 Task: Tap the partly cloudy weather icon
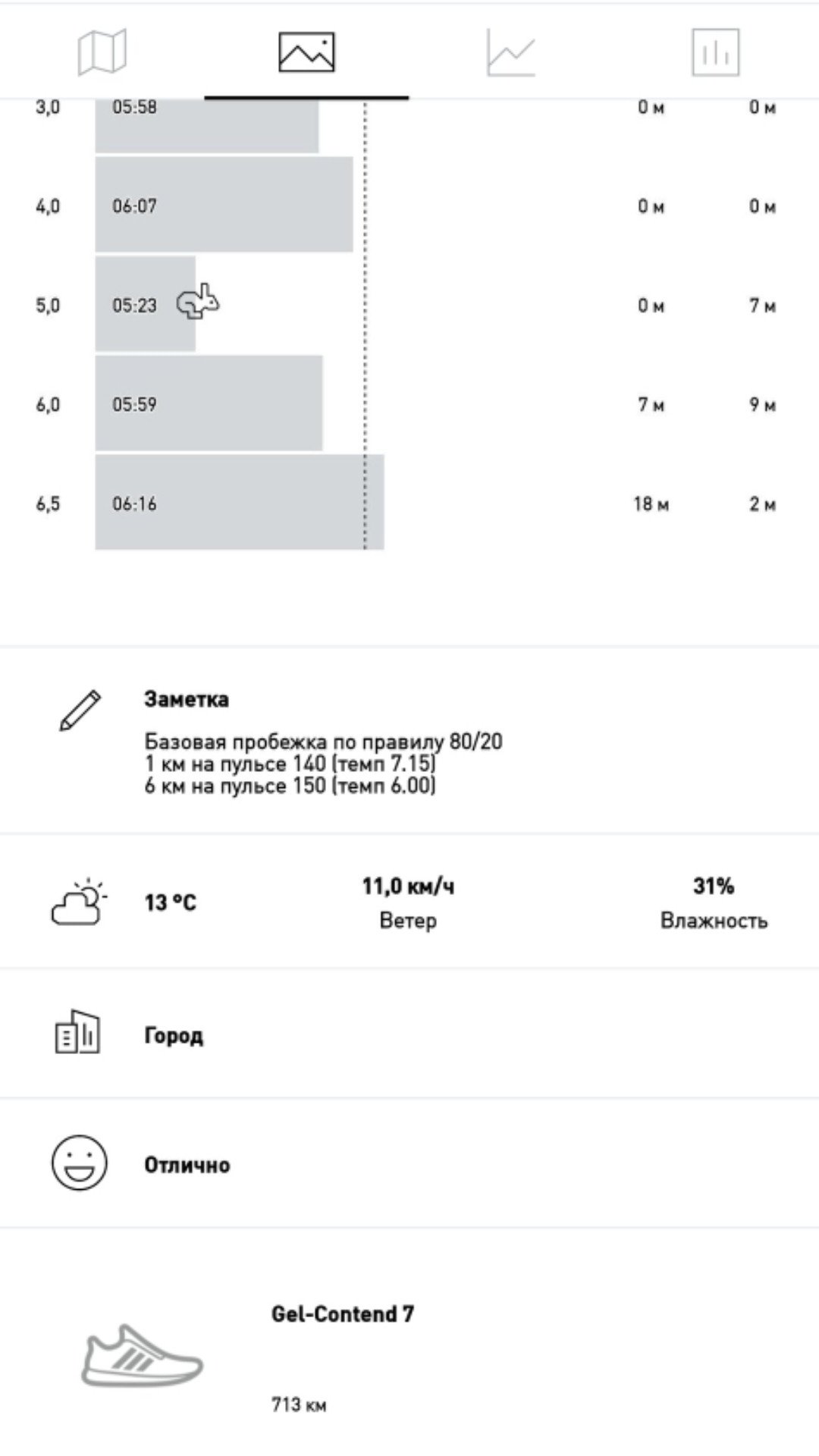[79, 902]
